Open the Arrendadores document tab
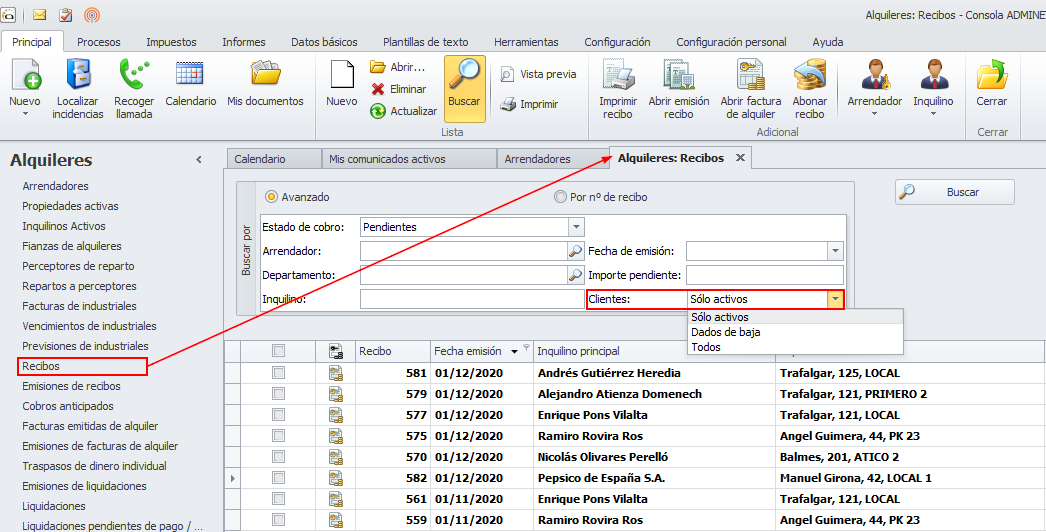Image resolution: width=1046 pixels, height=532 pixels. 537,159
